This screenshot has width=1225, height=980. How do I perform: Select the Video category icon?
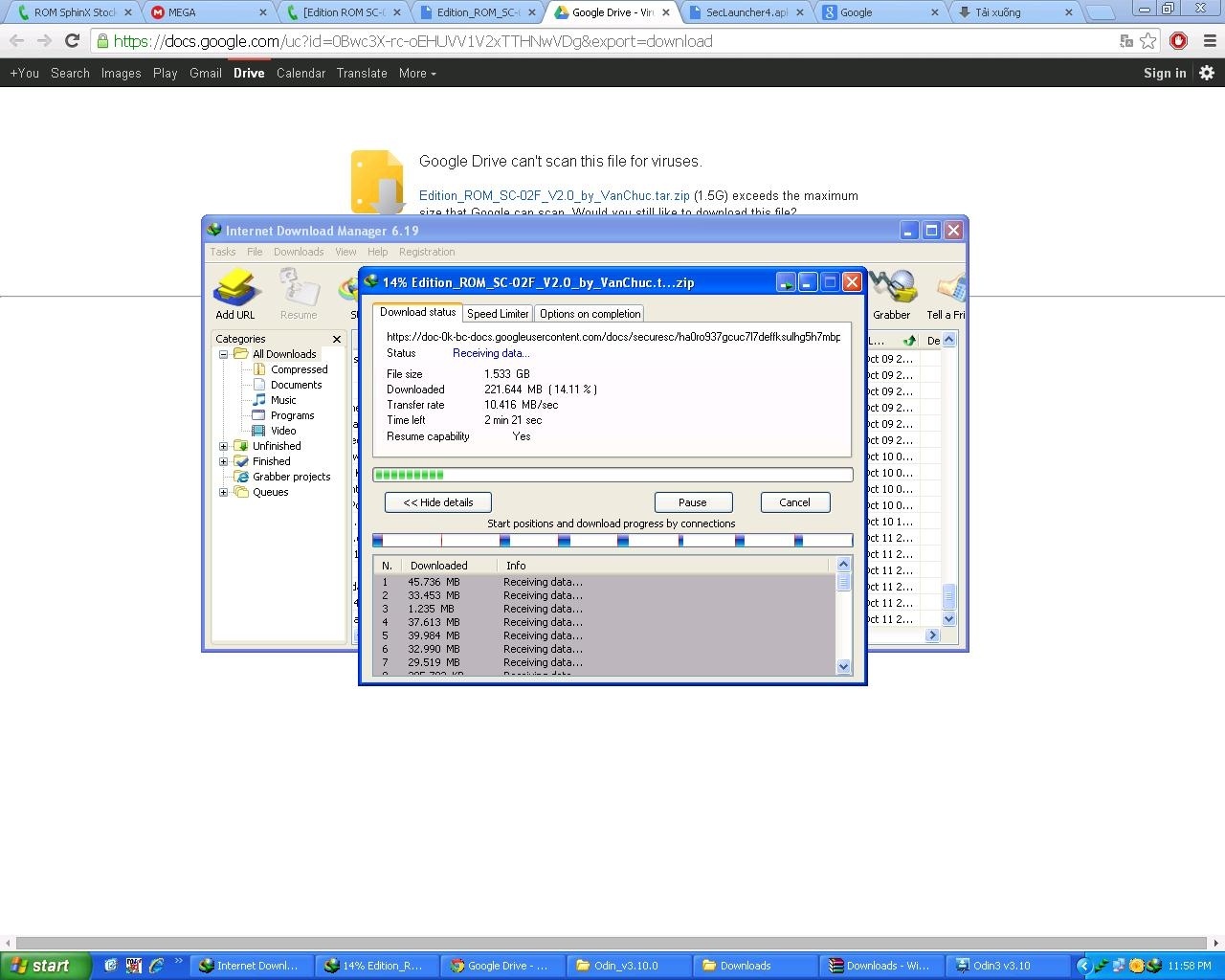click(259, 431)
